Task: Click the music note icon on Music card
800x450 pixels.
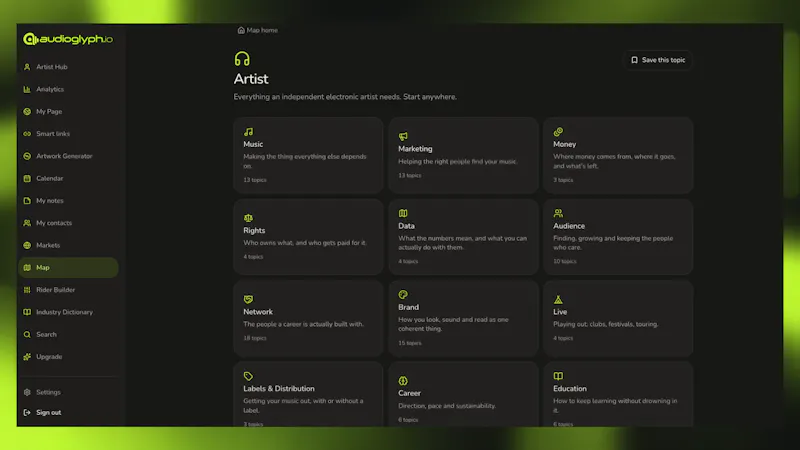Action: point(248,132)
